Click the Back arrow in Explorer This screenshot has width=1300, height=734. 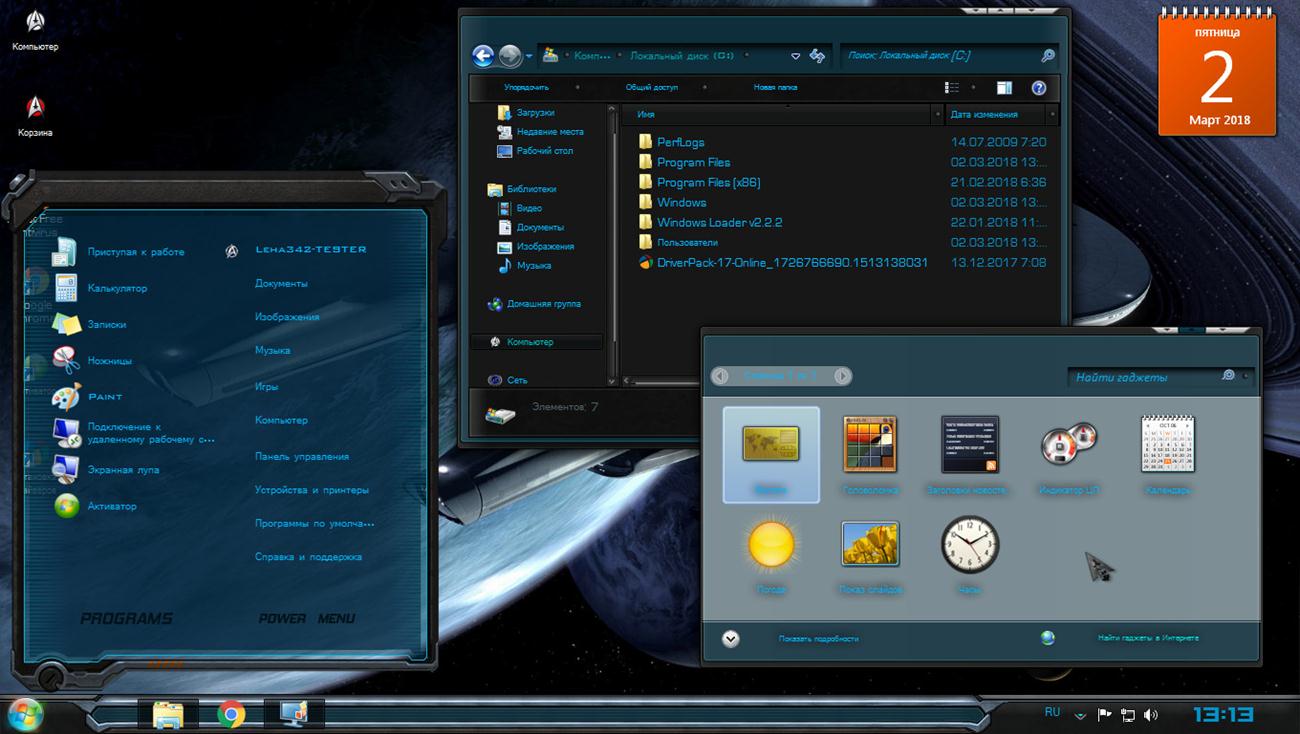[x=483, y=56]
